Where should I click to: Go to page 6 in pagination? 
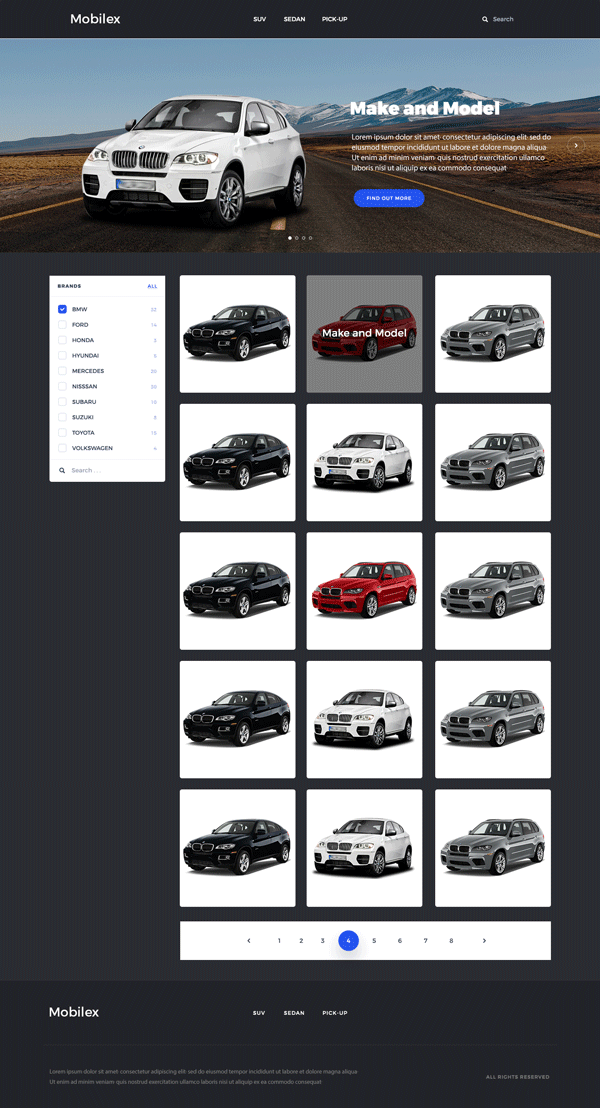point(399,941)
